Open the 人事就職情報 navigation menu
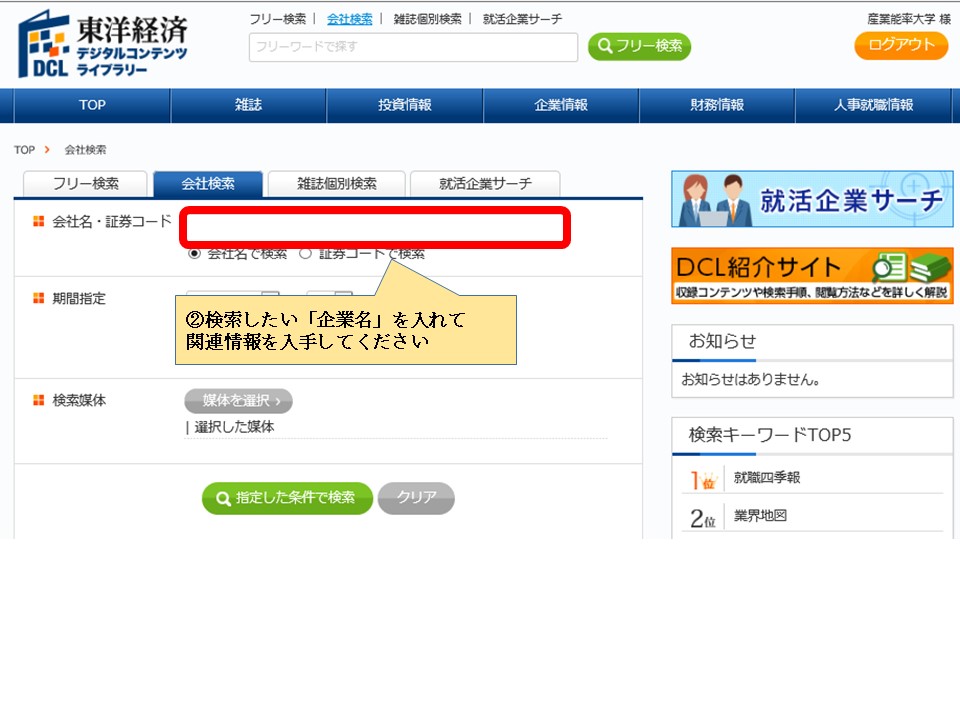 [x=873, y=105]
